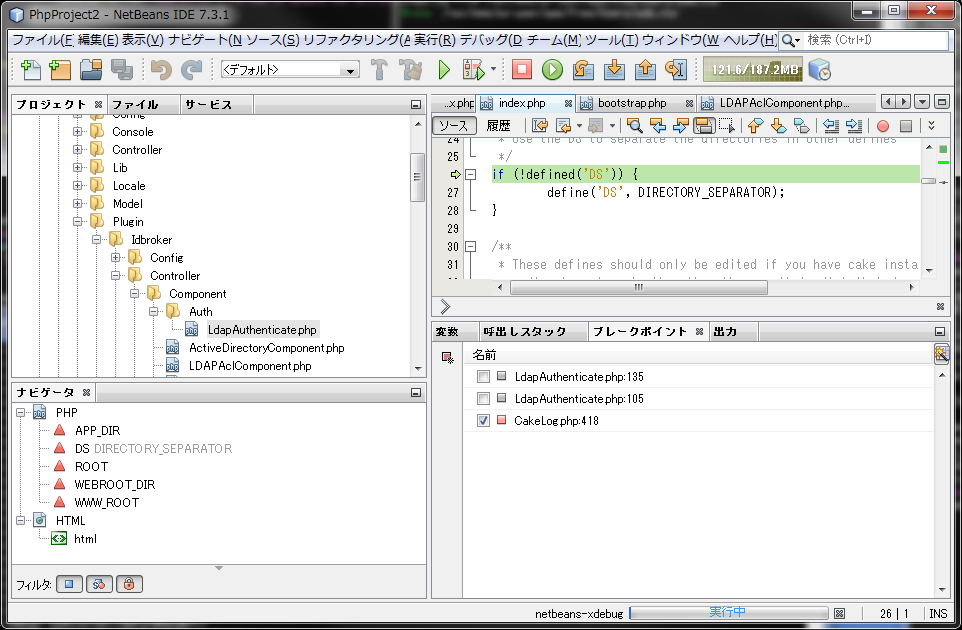Click the red Start Macro Recording circle
This screenshot has width=962, height=630.
(883, 126)
